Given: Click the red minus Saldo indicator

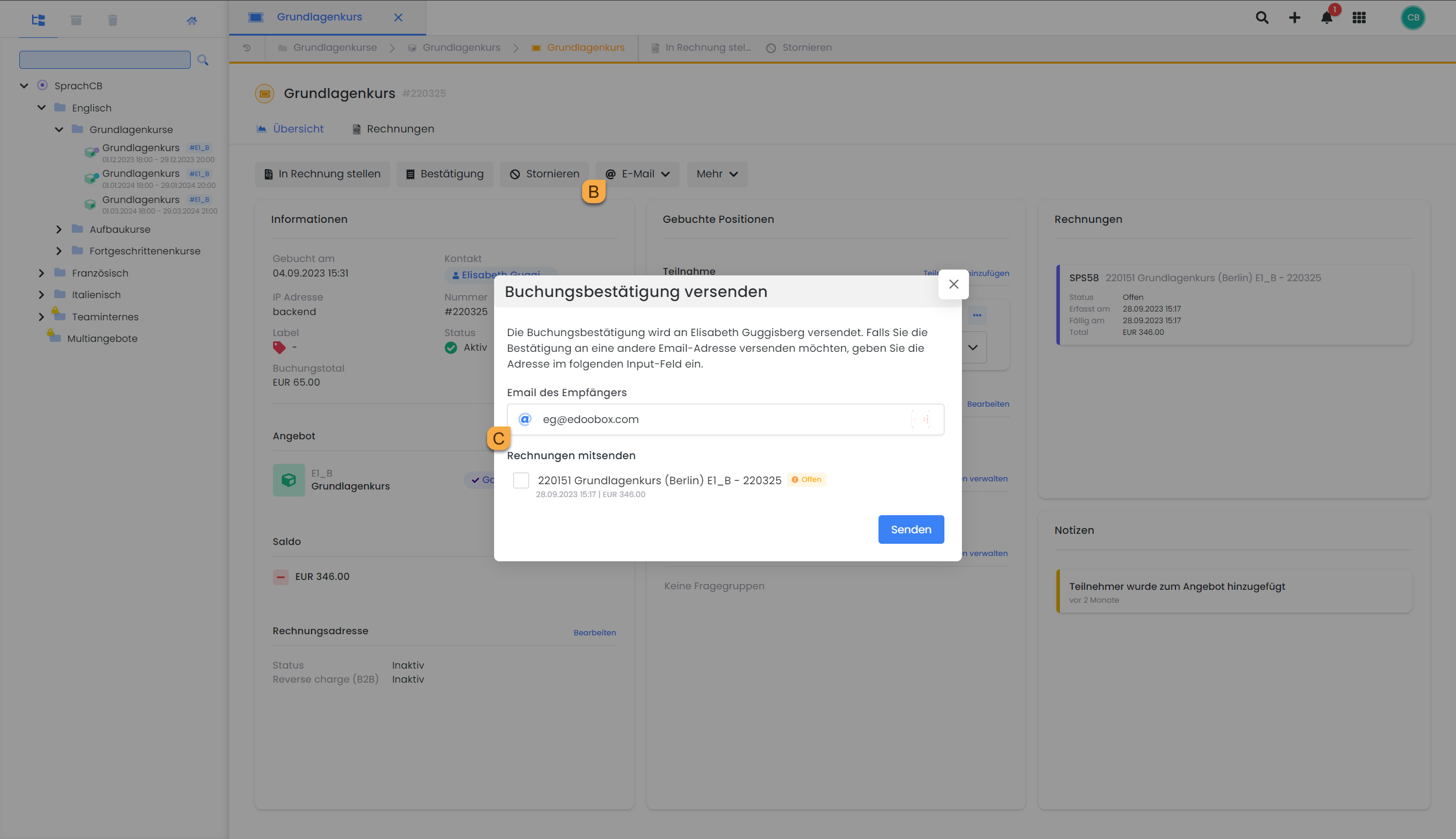Looking at the screenshot, I should (281, 577).
